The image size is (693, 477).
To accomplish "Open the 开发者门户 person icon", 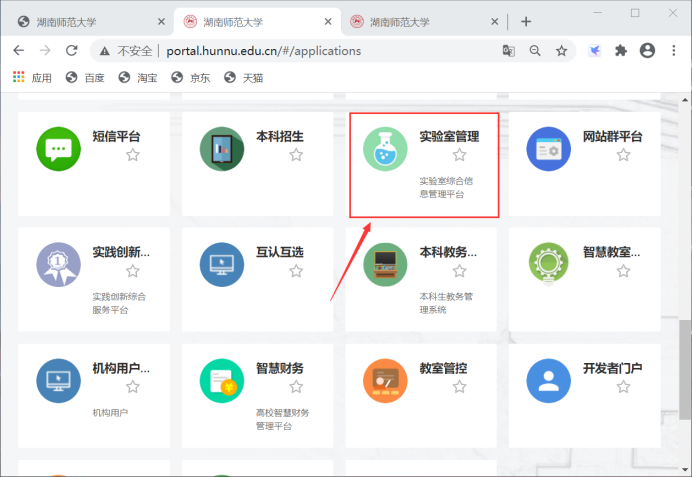I will [x=548, y=380].
